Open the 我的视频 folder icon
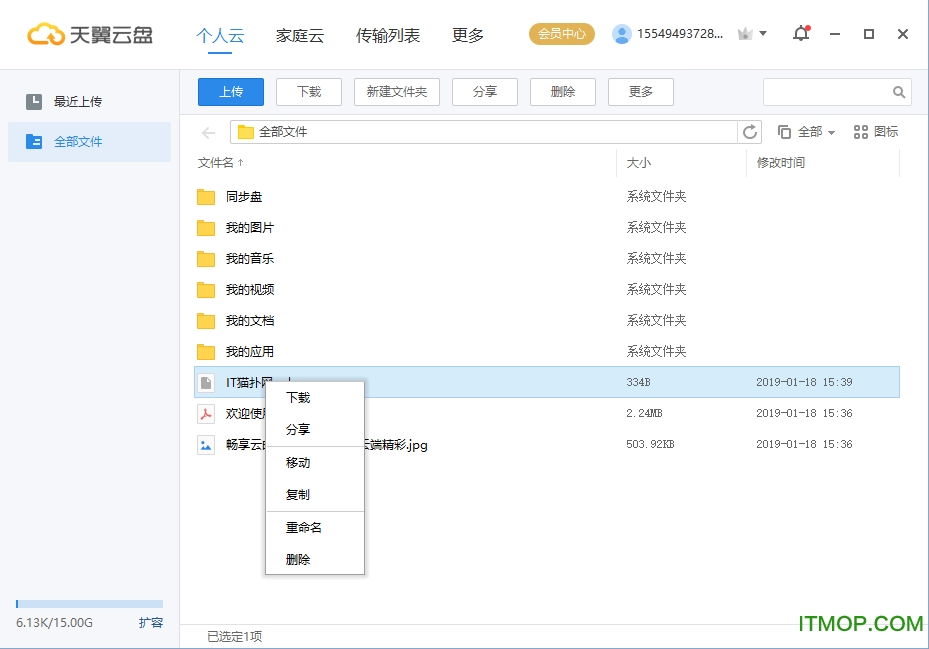 point(206,290)
